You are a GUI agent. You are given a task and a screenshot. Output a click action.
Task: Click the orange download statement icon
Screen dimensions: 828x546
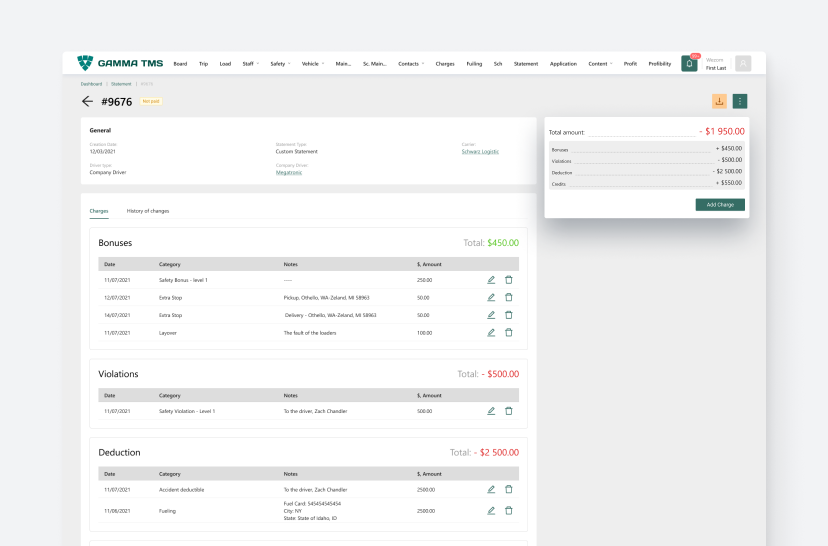coord(719,101)
